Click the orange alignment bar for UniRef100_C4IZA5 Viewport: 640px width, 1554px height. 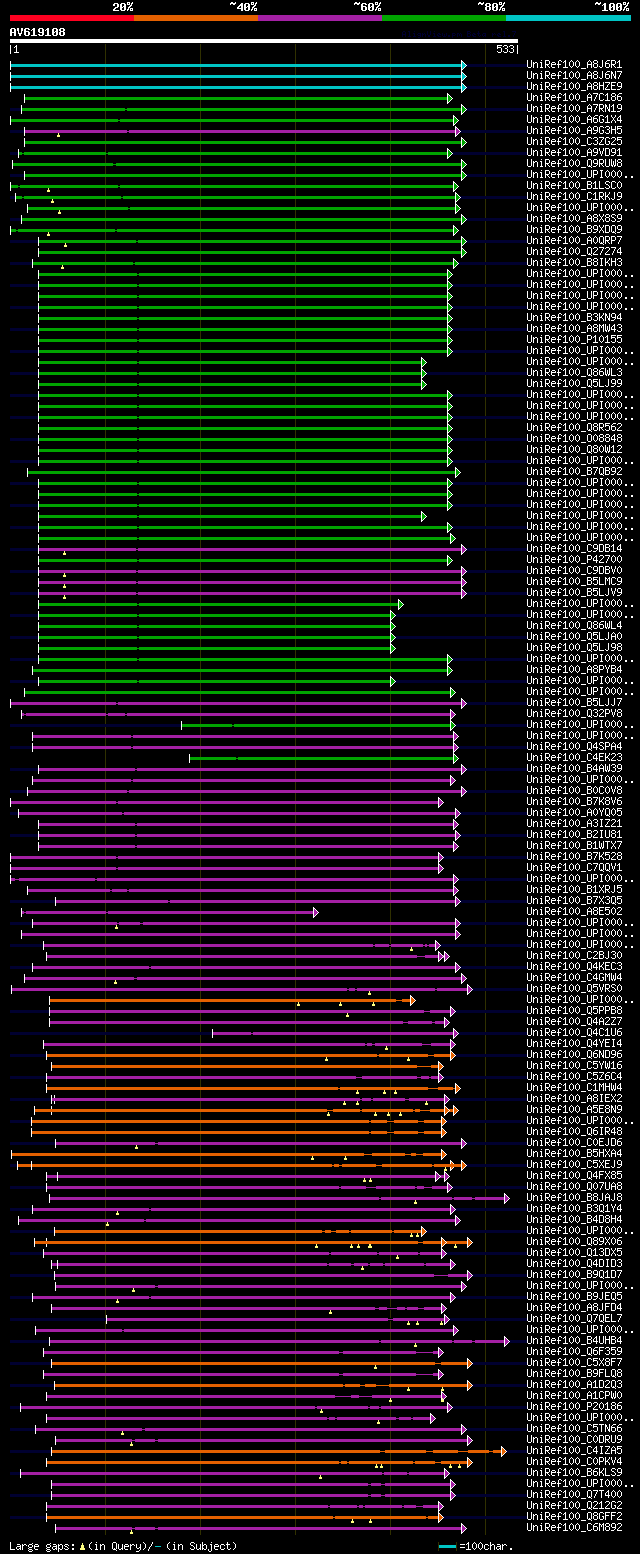tap(278, 1451)
